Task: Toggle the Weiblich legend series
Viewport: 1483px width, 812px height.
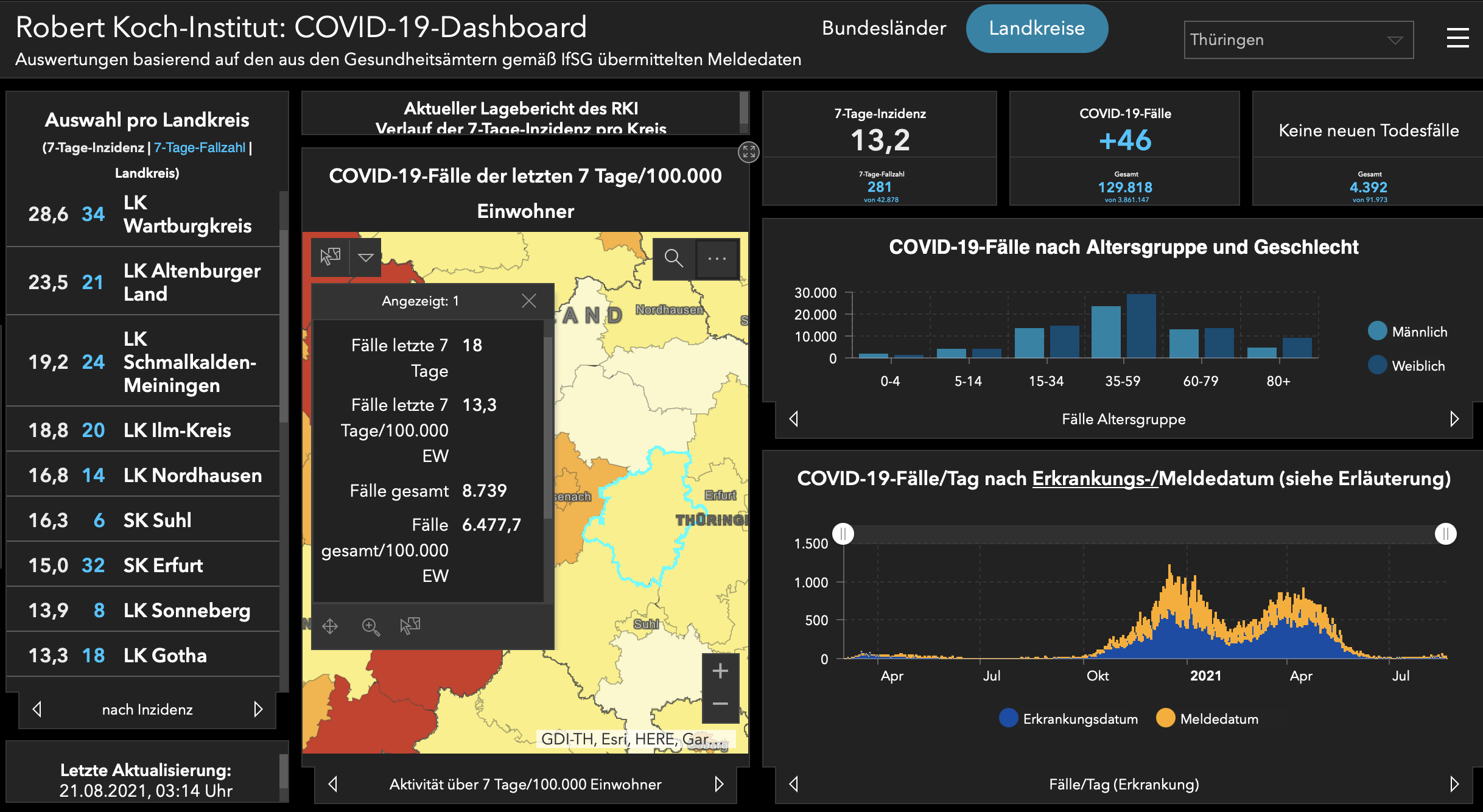Action: pyautogui.click(x=1406, y=365)
